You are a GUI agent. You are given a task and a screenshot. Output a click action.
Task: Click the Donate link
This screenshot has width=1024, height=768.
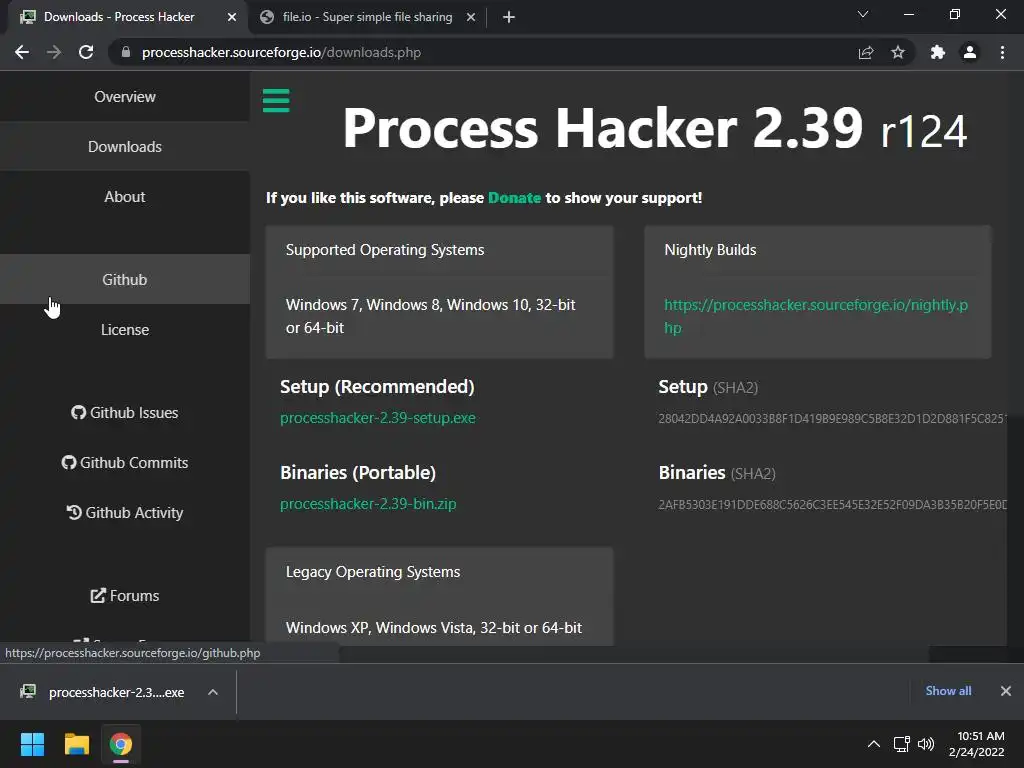pyautogui.click(x=514, y=198)
